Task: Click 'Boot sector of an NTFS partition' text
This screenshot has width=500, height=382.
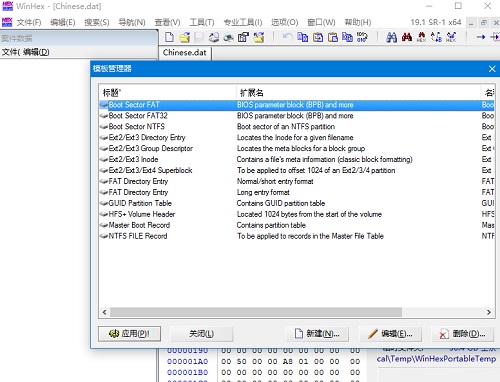Action: 286,127
